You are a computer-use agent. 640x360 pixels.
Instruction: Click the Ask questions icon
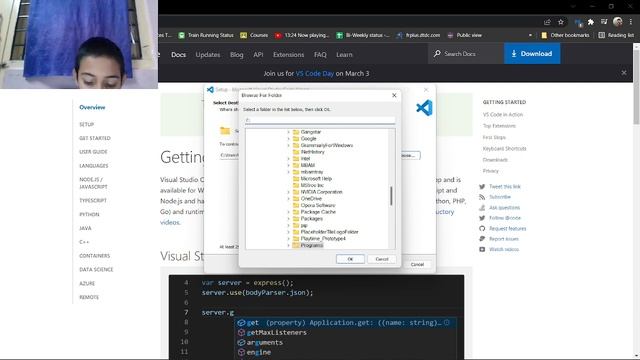coord(482,207)
